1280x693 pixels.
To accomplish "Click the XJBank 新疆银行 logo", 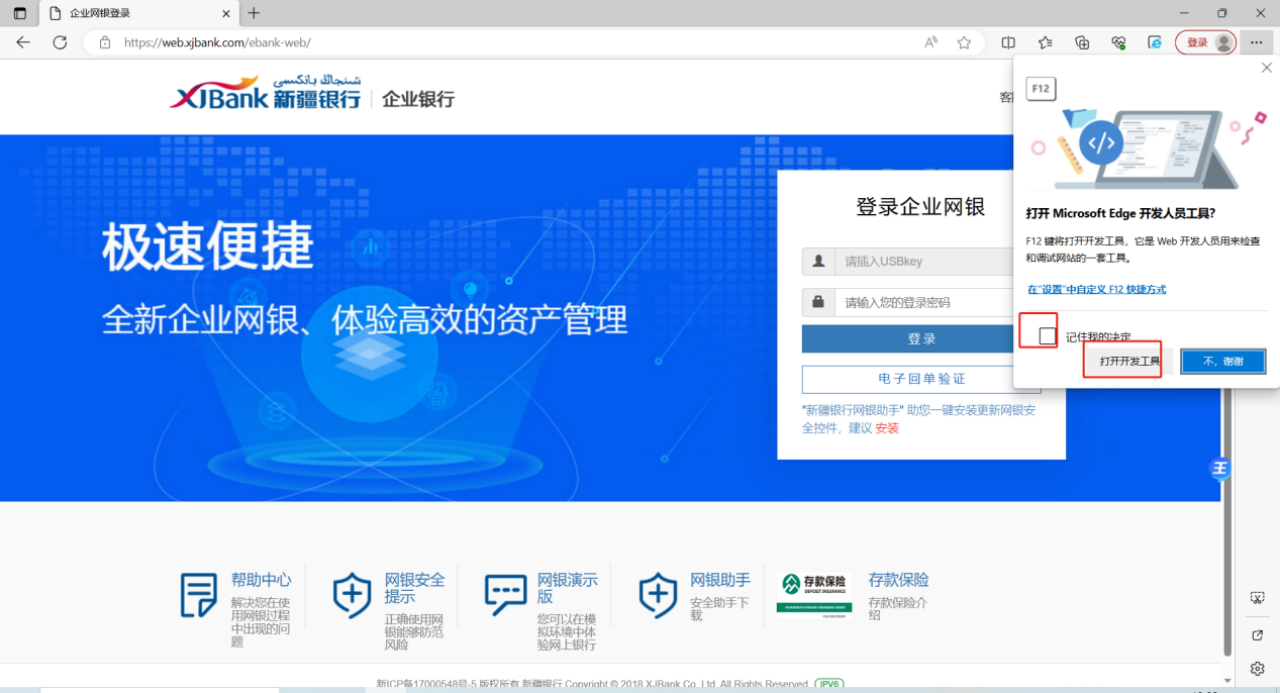I will pyautogui.click(x=266, y=92).
